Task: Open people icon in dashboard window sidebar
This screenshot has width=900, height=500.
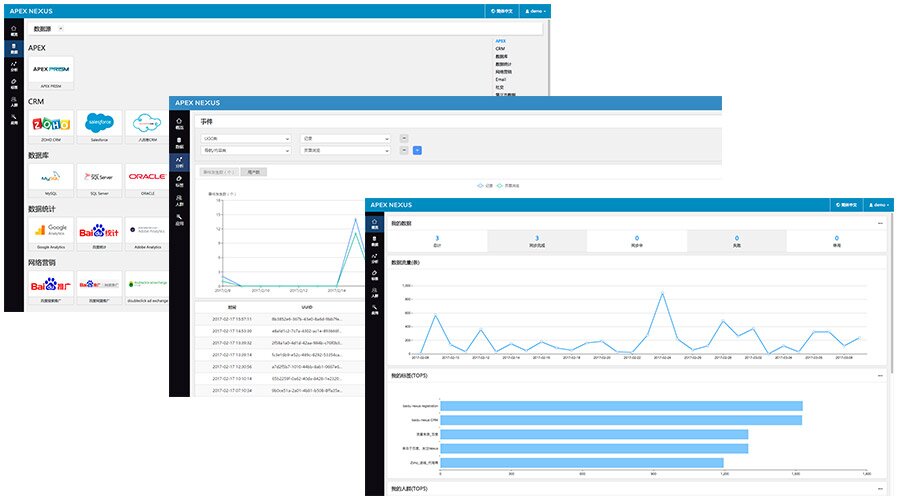Action: [375, 292]
